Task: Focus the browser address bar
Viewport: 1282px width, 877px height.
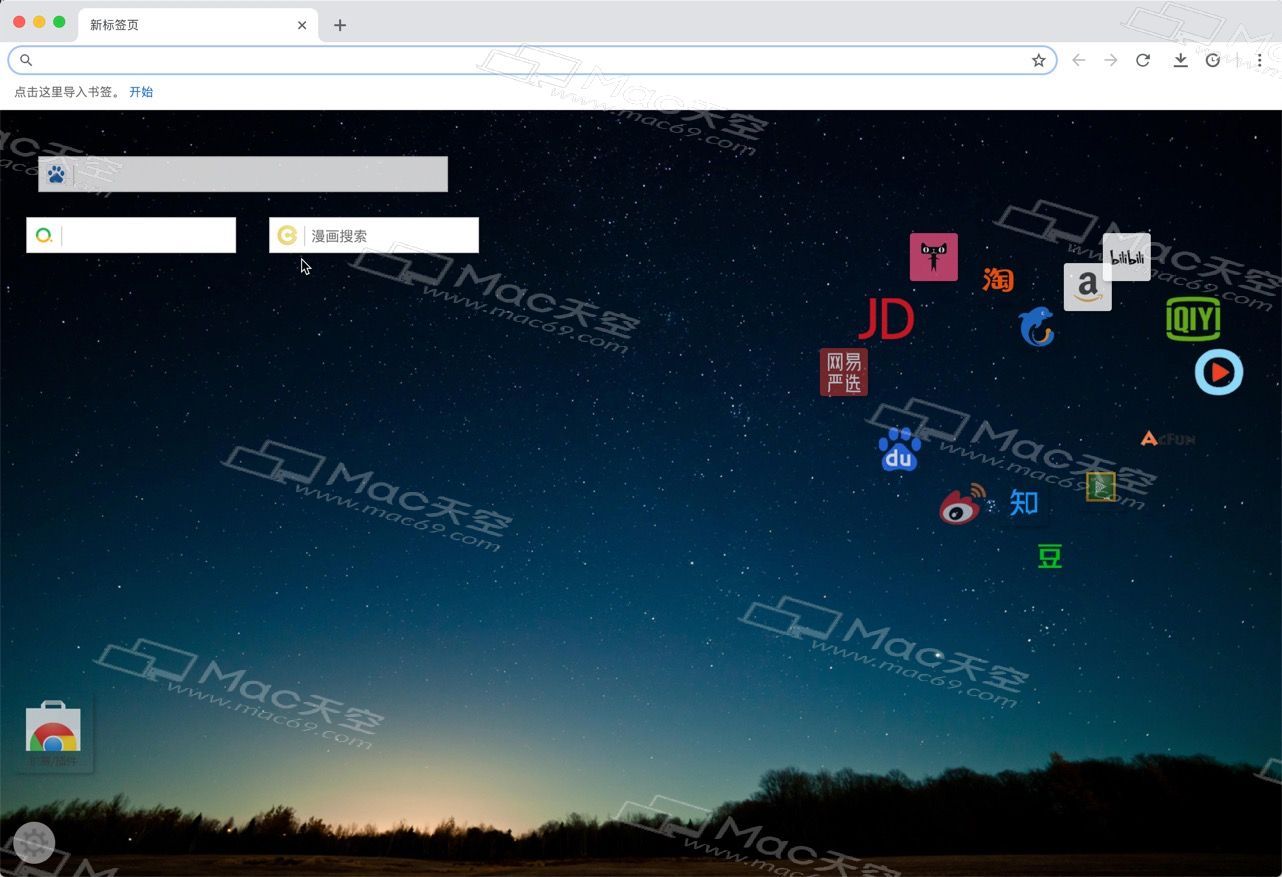Action: 532,60
